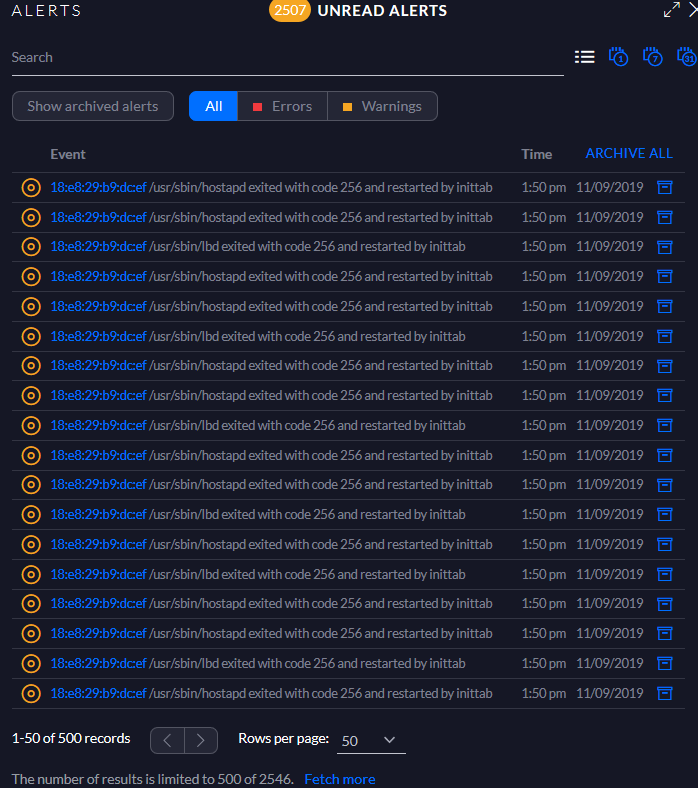Open MAC address link in first lbd alert
Image resolution: width=699 pixels, height=788 pixels.
coord(98,247)
